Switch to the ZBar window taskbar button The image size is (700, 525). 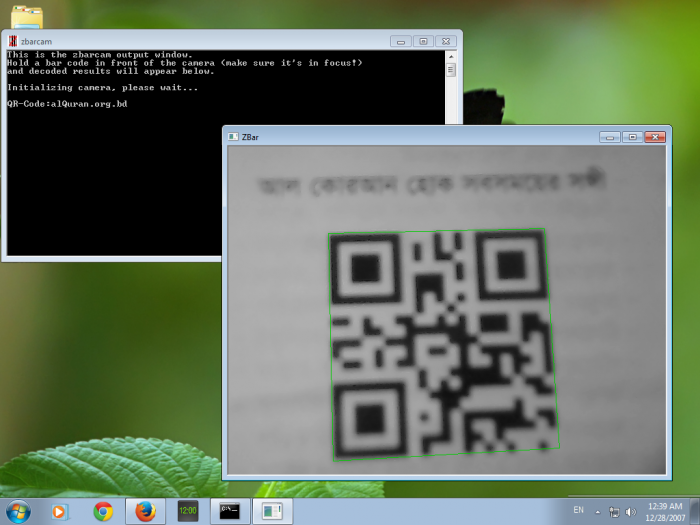[x=273, y=511]
